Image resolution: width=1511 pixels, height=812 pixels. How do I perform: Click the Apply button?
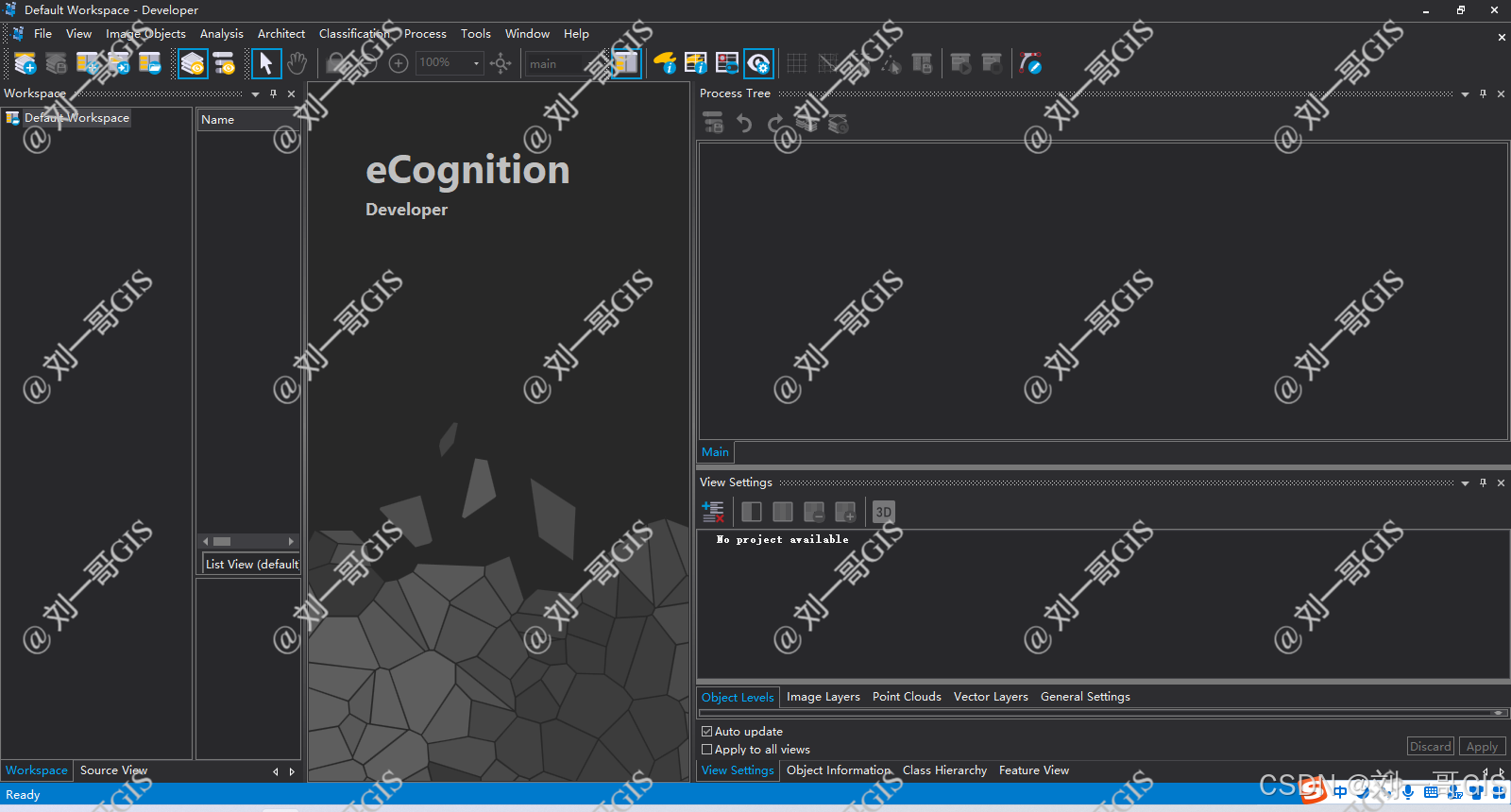point(1482,746)
